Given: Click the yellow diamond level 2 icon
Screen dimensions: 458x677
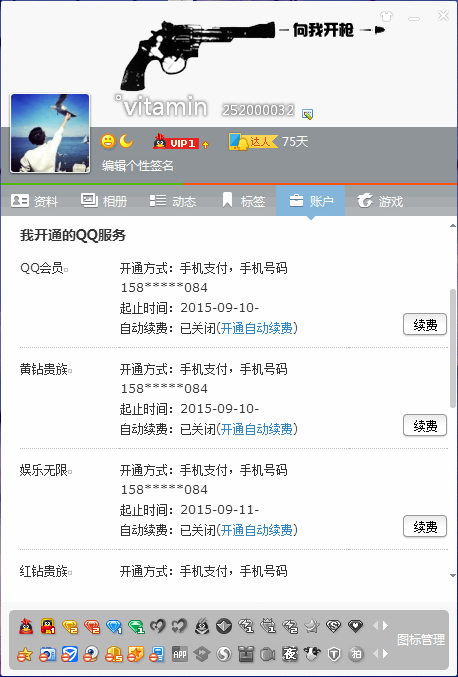Looking at the screenshot, I should coord(70,626).
